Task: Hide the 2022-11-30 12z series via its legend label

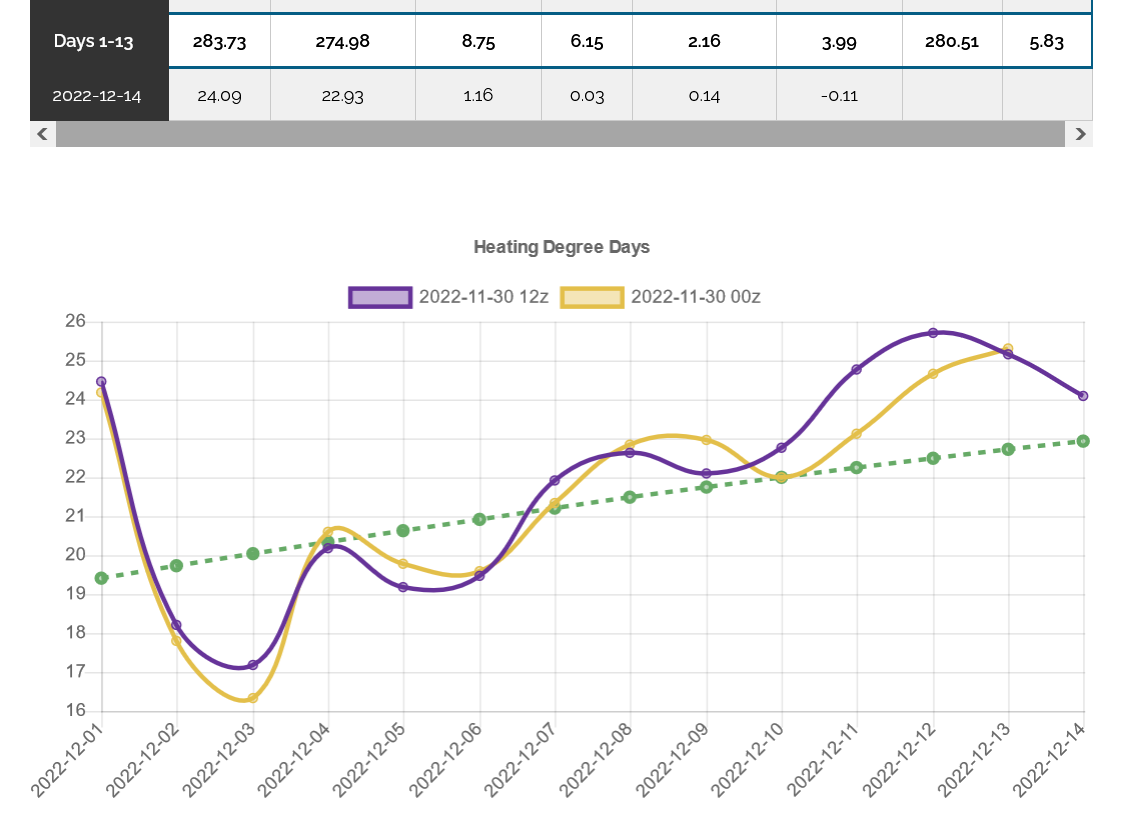Action: [483, 297]
